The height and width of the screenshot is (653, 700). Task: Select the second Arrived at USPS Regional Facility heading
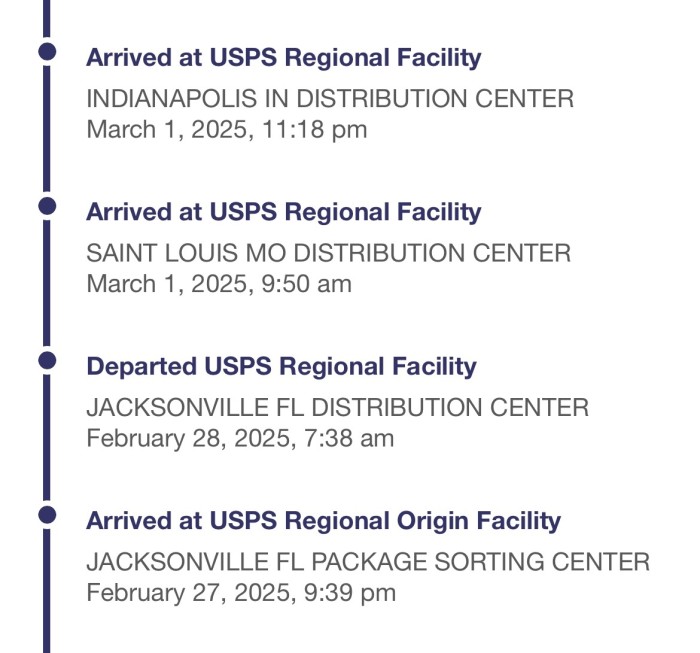(x=283, y=212)
